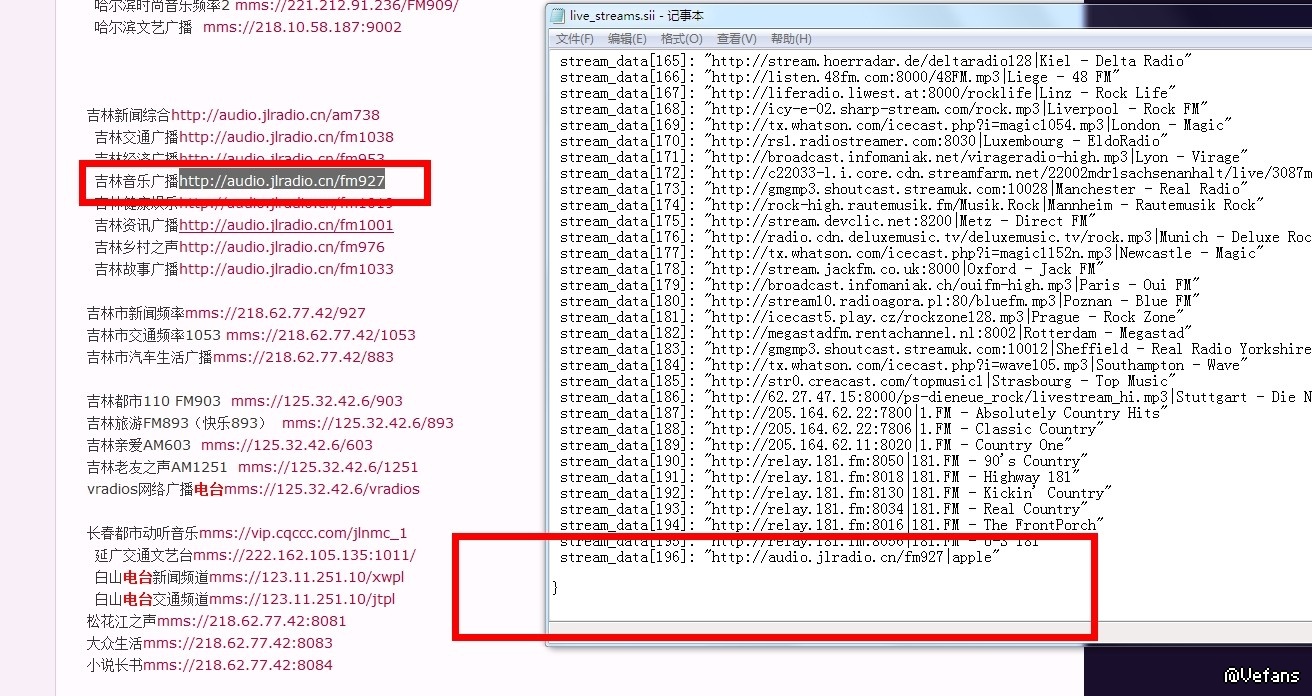The image size is (1312, 696).
Task: Click the mms://222.162.105.135:1011/ link
Action: coord(305,555)
